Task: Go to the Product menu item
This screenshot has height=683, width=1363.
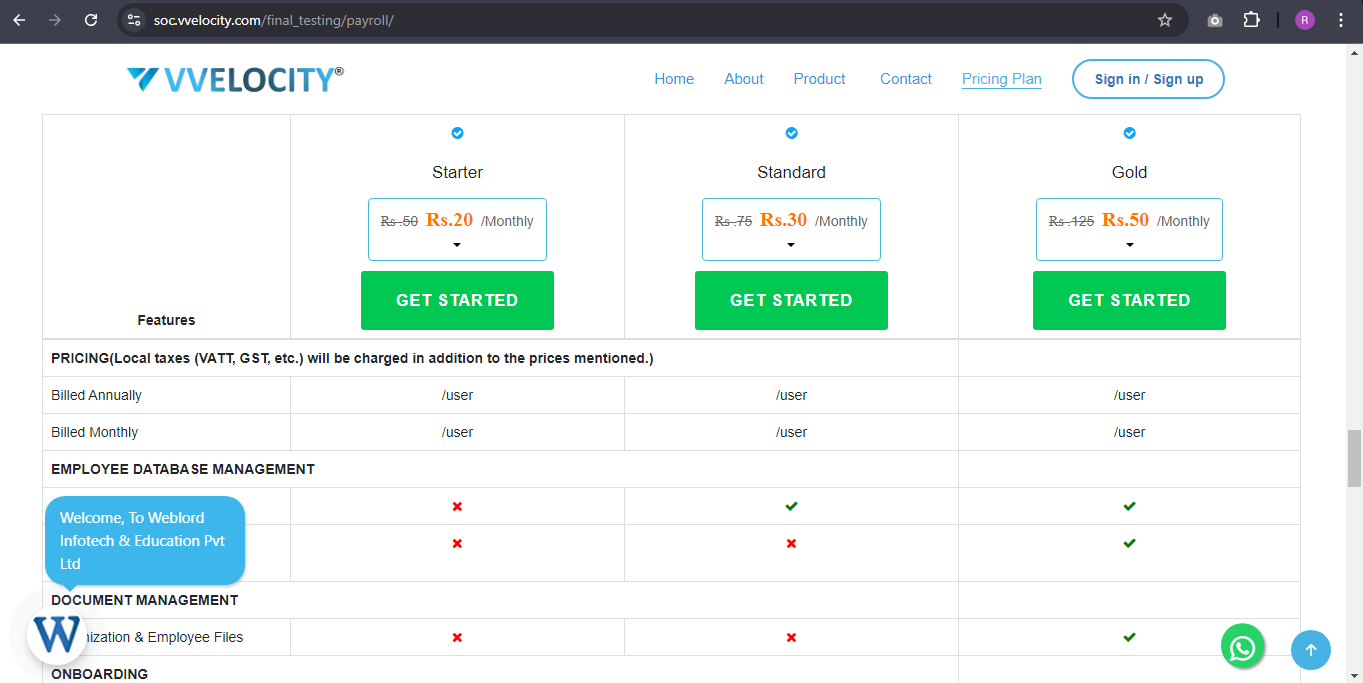Action: (x=819, y=79)
